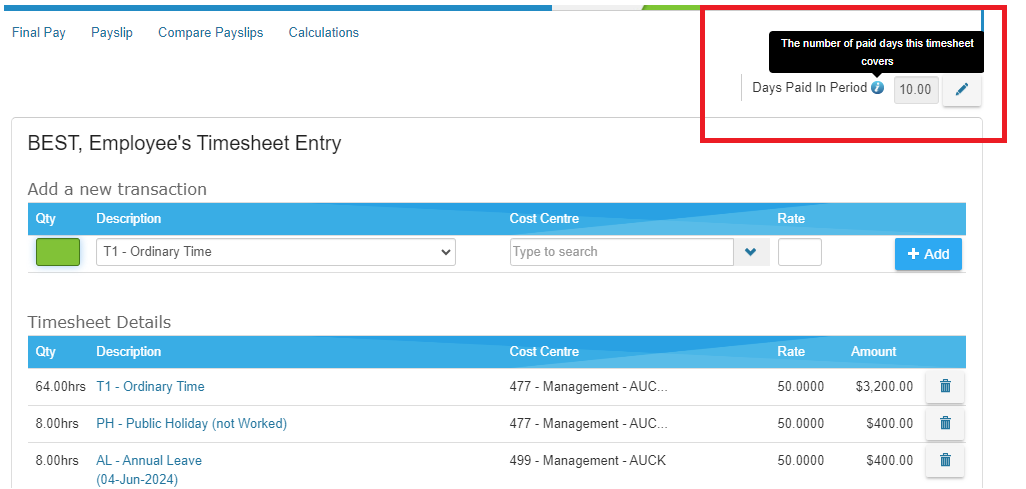Delete the PH Public Holiday row

tap(945, 424)
